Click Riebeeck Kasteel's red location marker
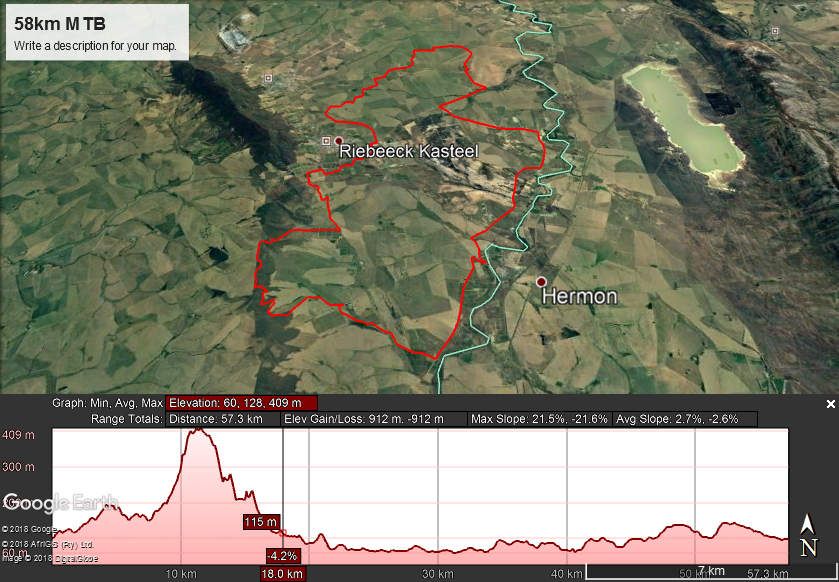The width and height of the screenshot is (839, 582). [x=339, y=142]
